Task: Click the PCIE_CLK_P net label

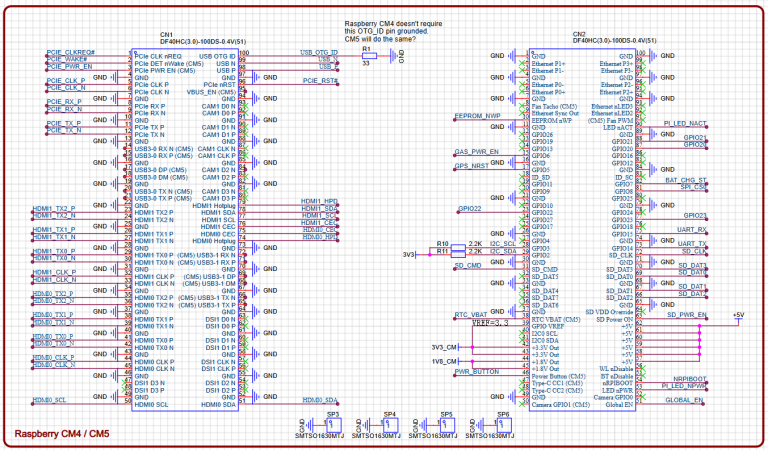Action: [66, 81]
